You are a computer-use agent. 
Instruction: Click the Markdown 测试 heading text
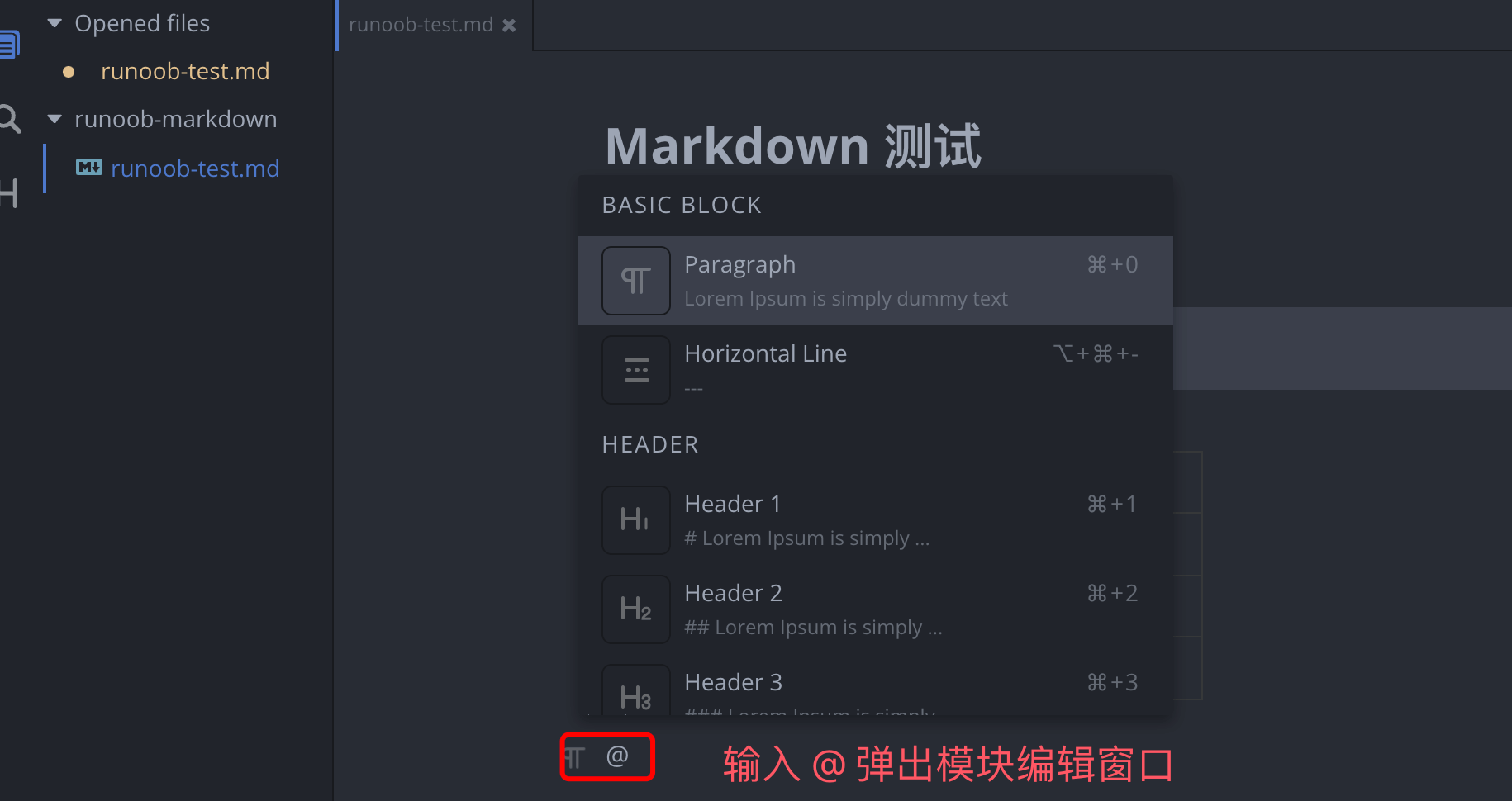coord(793,146)
